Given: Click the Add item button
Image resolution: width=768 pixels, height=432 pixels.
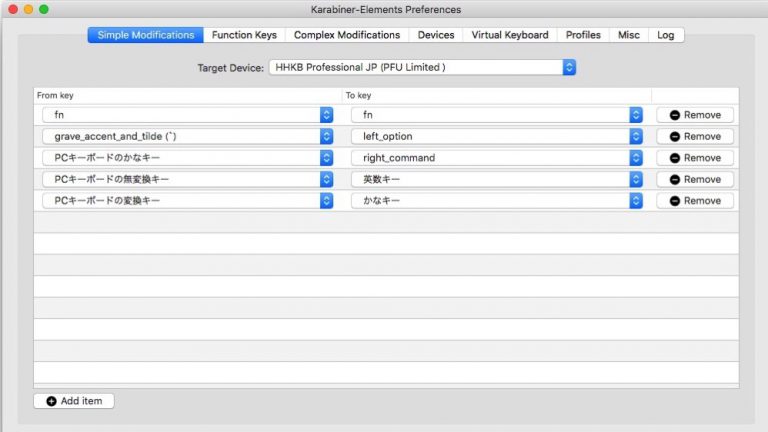Looking at the screenshot, I should (74, 401).
